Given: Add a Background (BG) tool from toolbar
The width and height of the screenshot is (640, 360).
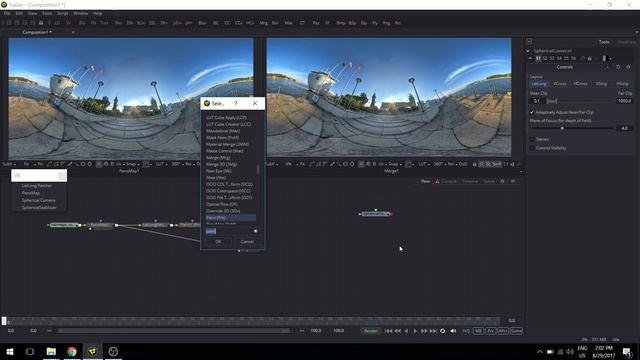Looking at the screenshot, I should click(x=82, y=23).
